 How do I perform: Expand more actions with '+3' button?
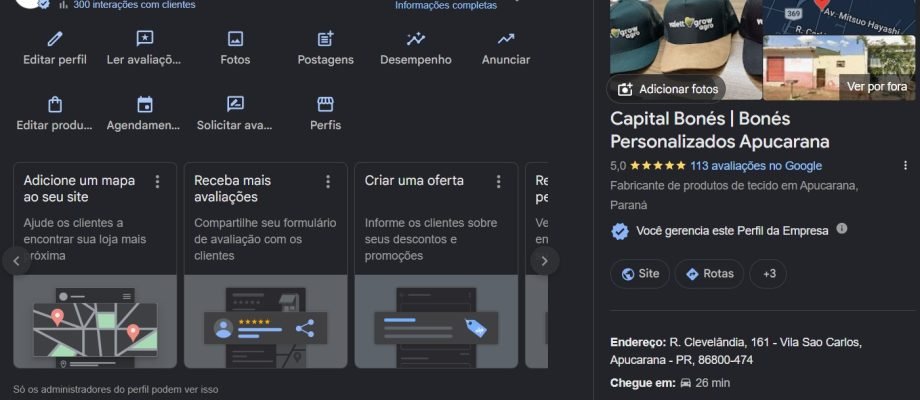(769, 274)
